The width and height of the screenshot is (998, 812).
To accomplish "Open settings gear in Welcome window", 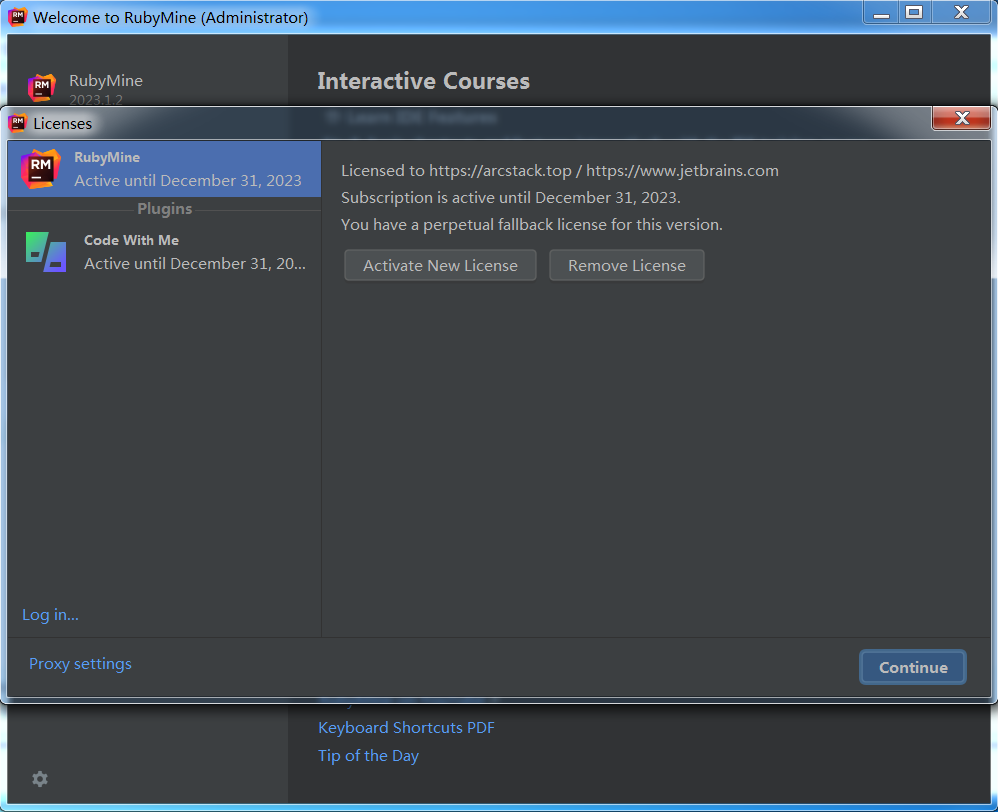I will click(40, 779).
